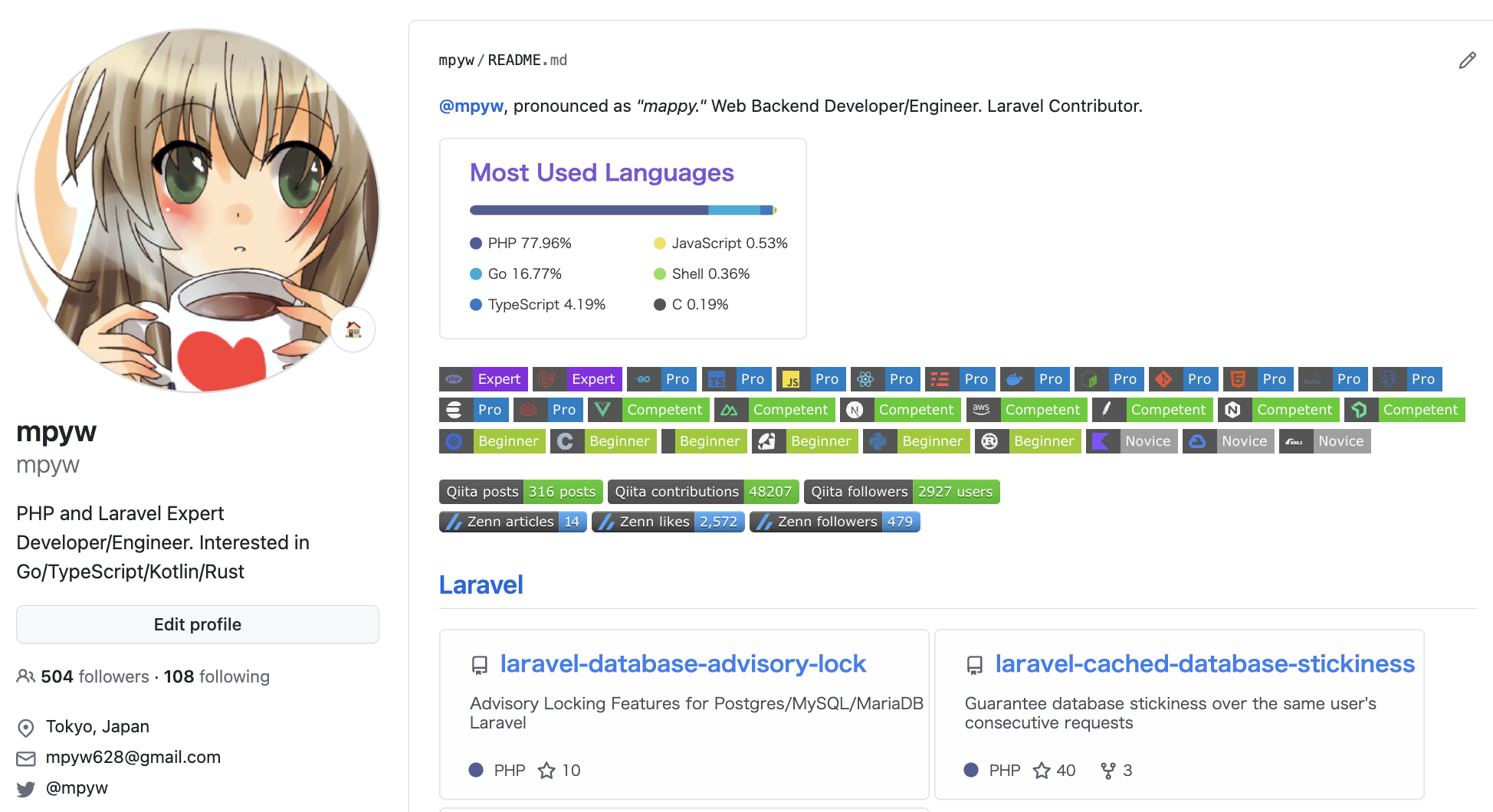The width and height of the screenshot is (1493, 812).
Task: Click the Python logo Beginner badge
Action: coord(917,441)
